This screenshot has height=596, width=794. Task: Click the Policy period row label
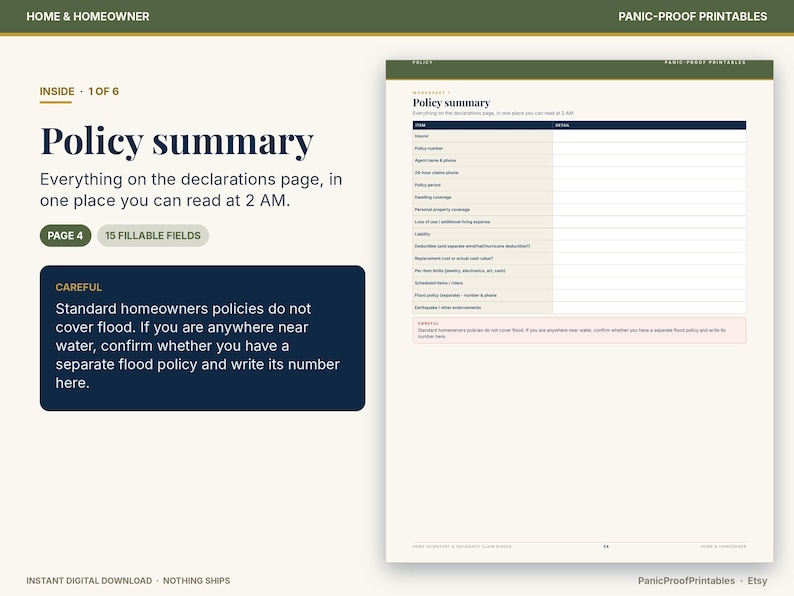427,185
